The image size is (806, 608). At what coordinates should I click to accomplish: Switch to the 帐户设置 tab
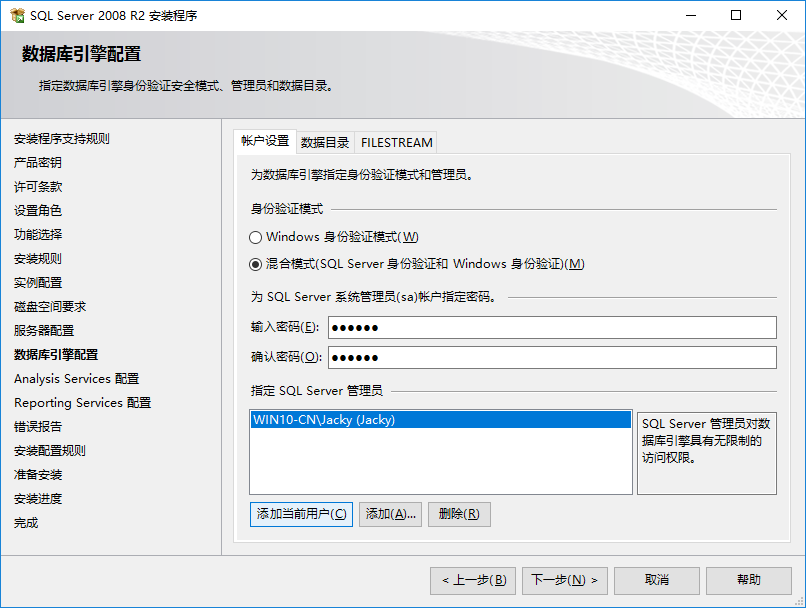click(265, 141)
